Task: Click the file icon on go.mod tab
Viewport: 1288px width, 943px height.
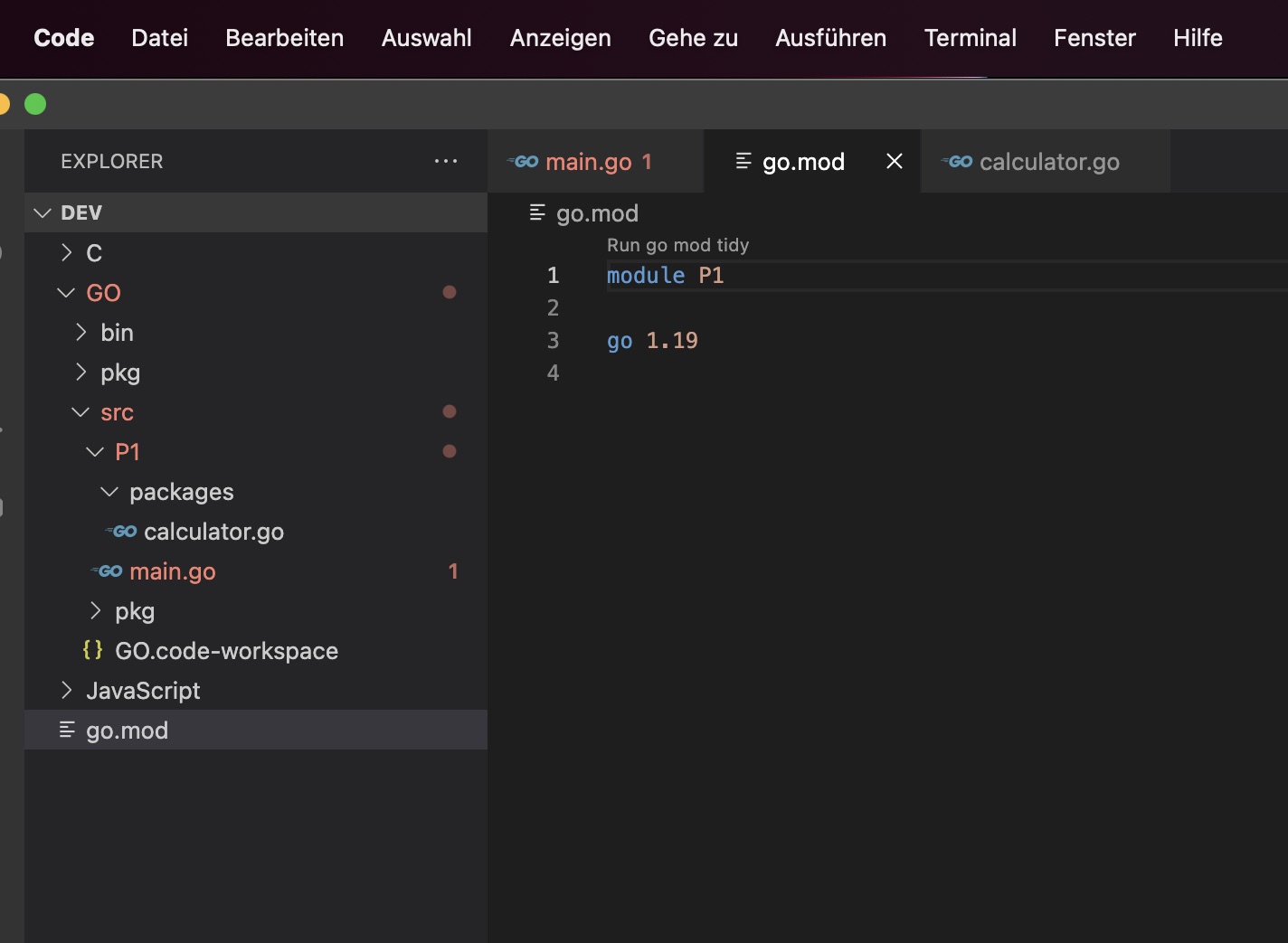Action: tap(743, 161)
